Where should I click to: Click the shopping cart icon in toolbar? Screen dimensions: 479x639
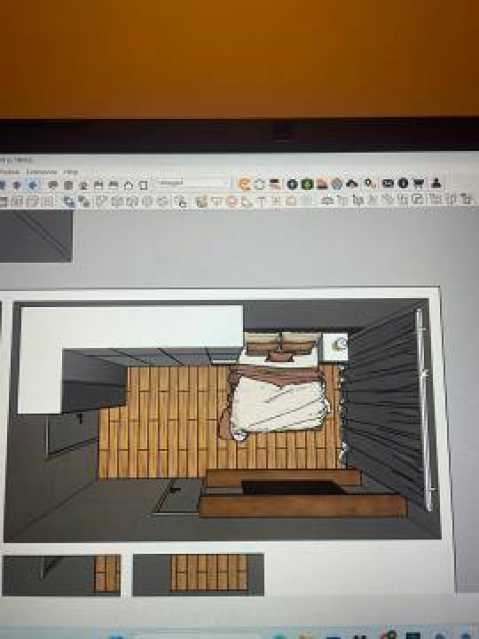(x=418, y=183)
